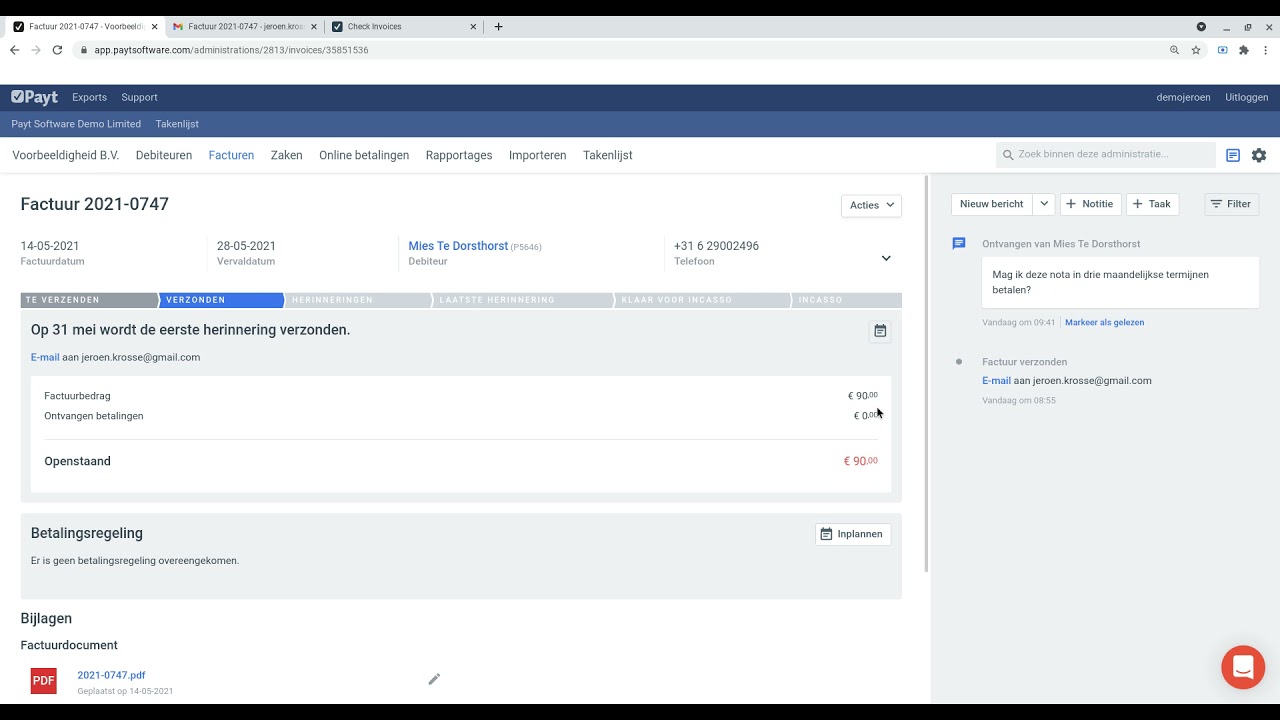The image size is (1280, 720).
Task: Click the demojeroen user link
Action: 1183,97
